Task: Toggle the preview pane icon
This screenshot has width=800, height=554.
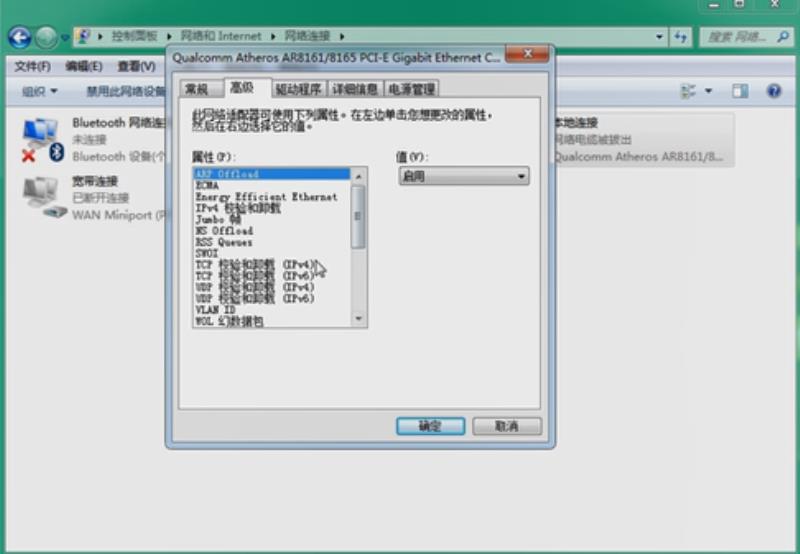Action: 740,91
